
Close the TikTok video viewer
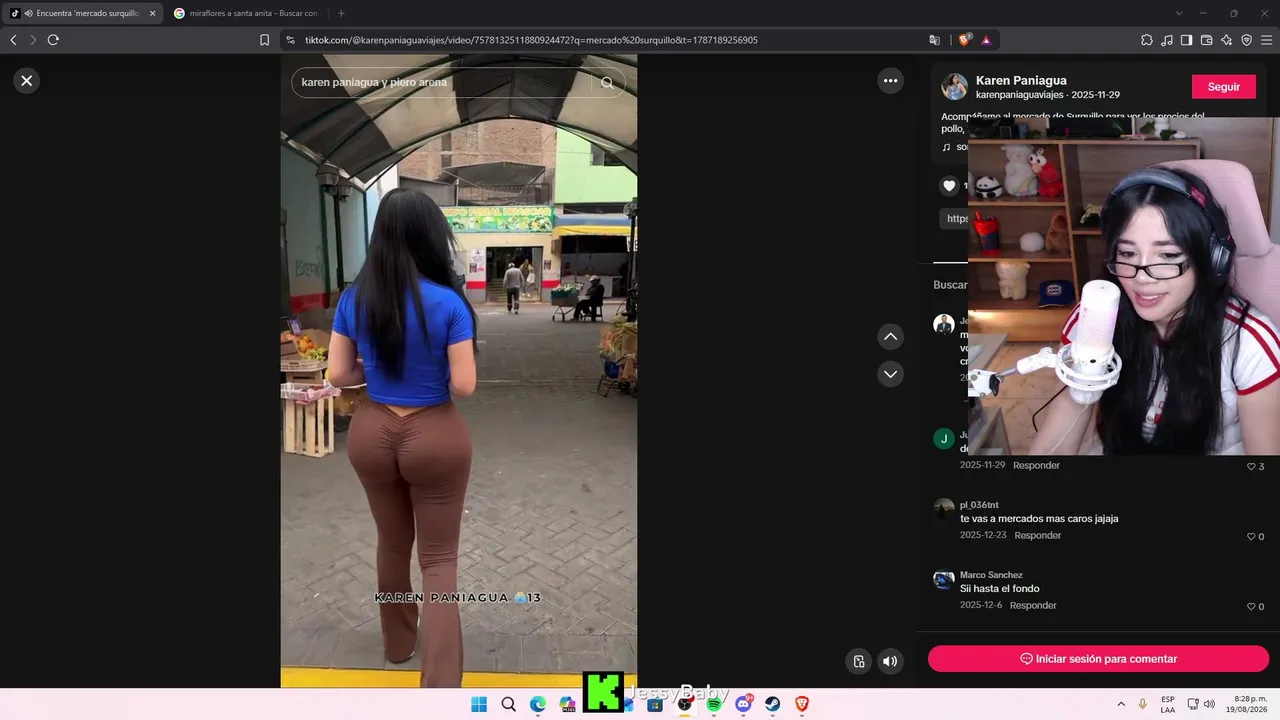[27, 81]
